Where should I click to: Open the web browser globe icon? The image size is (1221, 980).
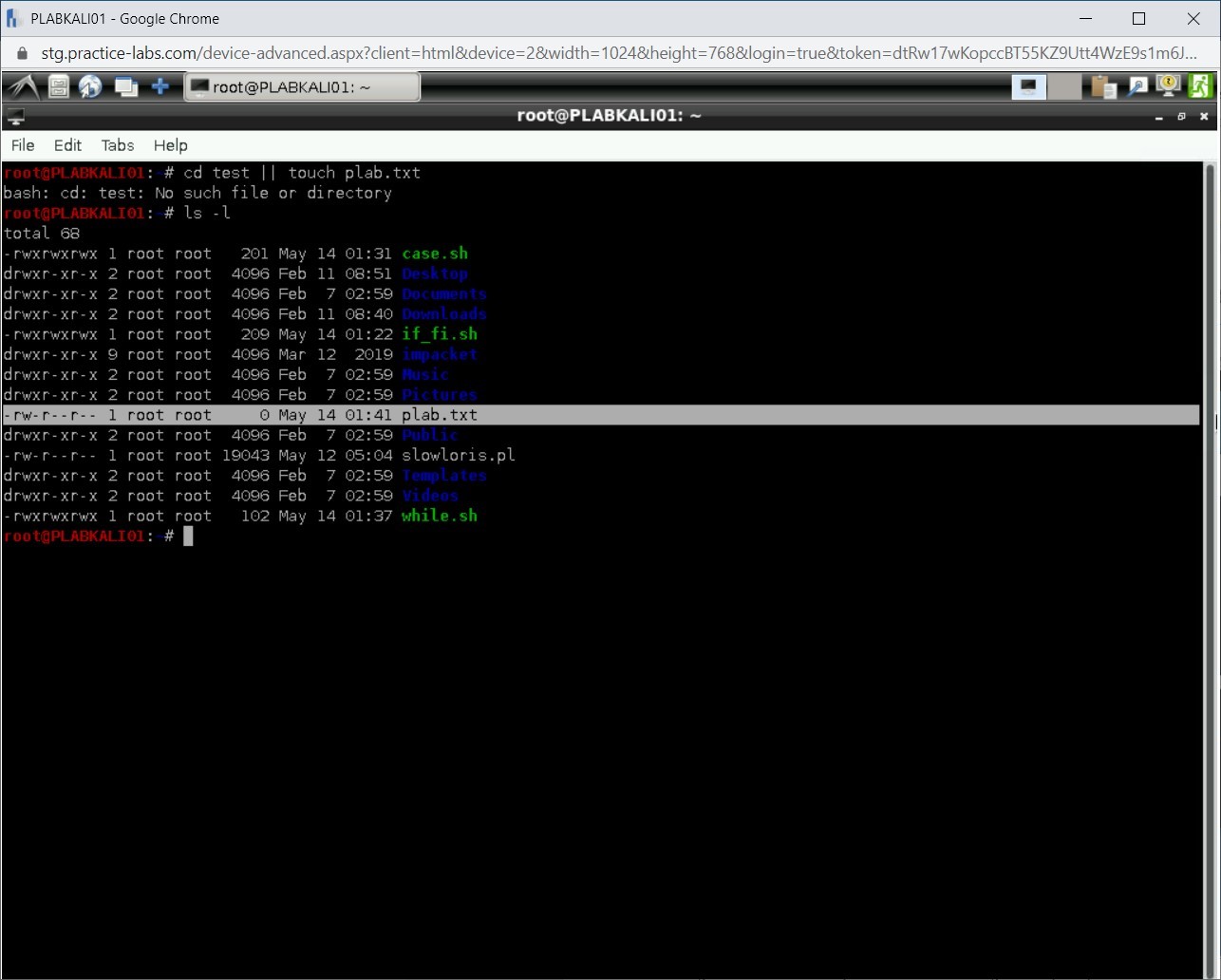[x=90, y=87]
